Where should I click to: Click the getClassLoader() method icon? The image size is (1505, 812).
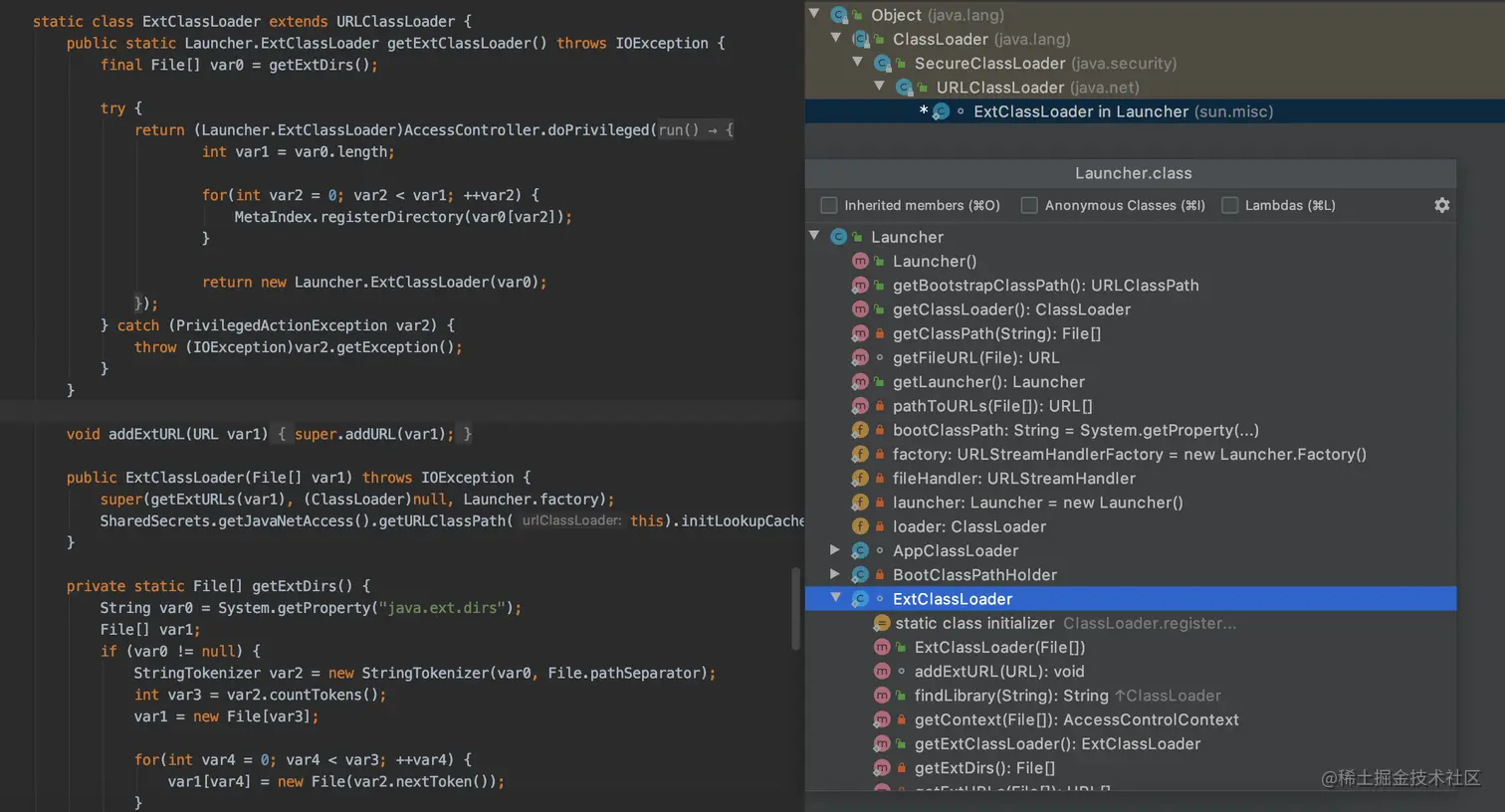(860, 309)
